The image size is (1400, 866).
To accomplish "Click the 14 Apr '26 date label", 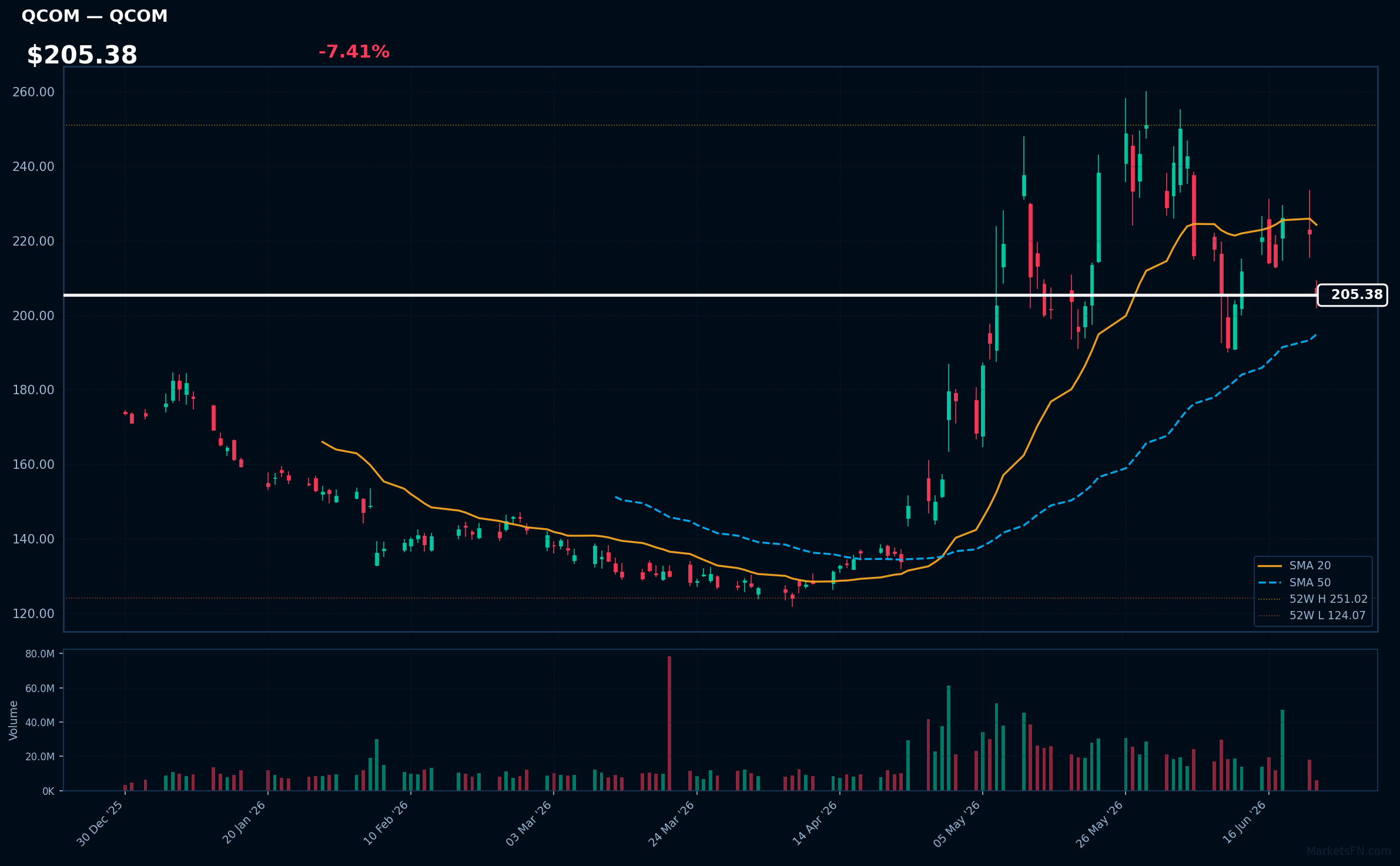I will [x=815, y=823].
